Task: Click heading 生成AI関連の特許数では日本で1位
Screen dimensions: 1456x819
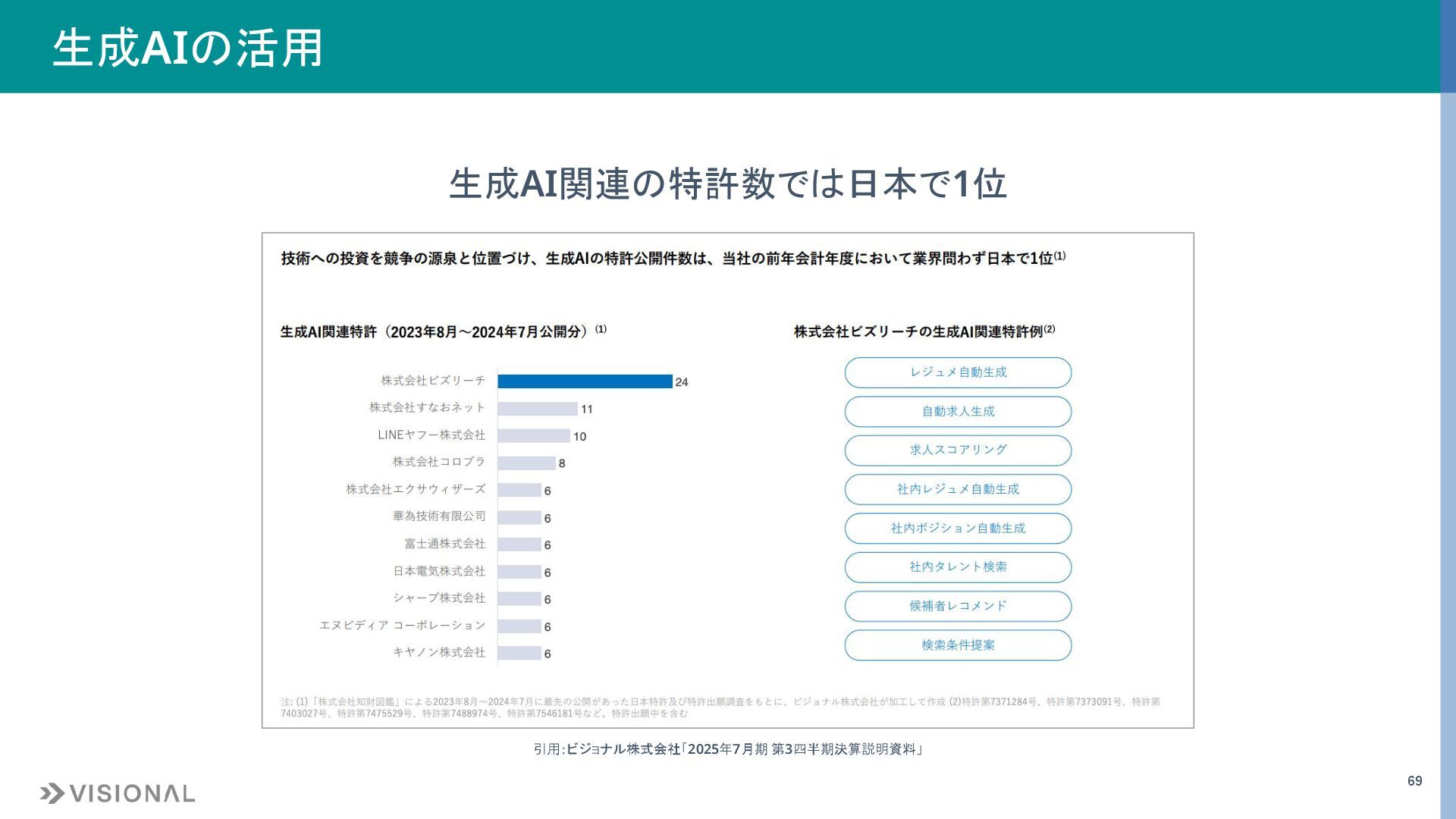Action: click(x=727, y=184)
